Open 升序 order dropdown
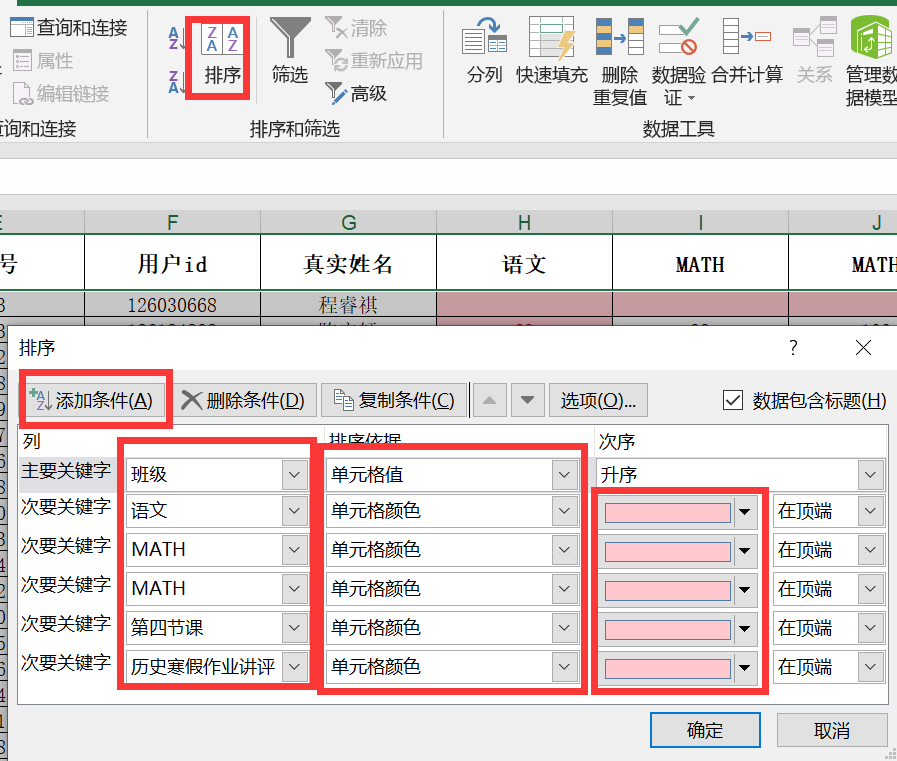 click(870, 474)
